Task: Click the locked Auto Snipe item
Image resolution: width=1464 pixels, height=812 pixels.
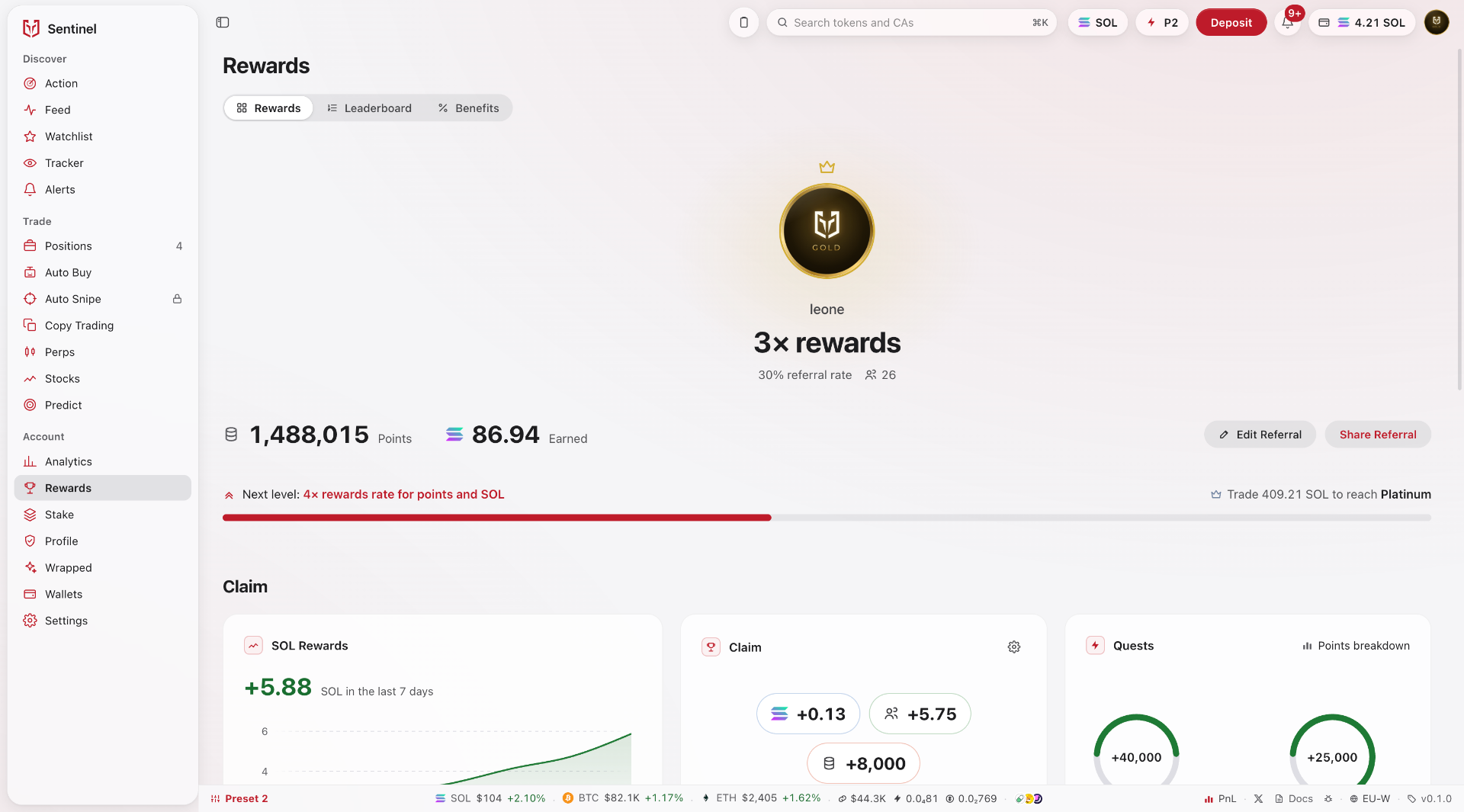Action: (x=103, y=299)
